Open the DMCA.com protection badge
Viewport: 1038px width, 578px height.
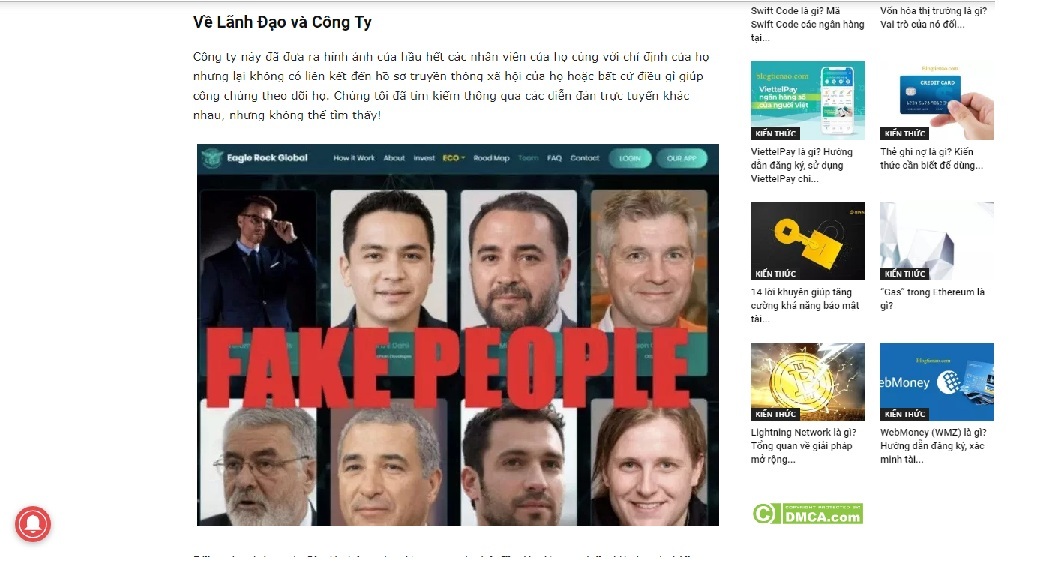point(808,513)
